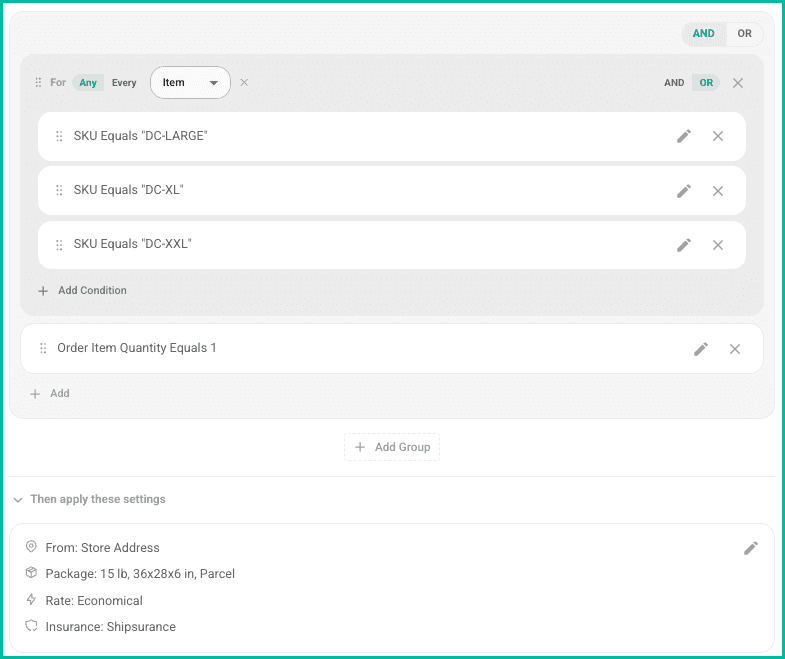This screenshot has width=785, height=659.
Task: Click the shield Insurance icon
Action: pos(31,625)
